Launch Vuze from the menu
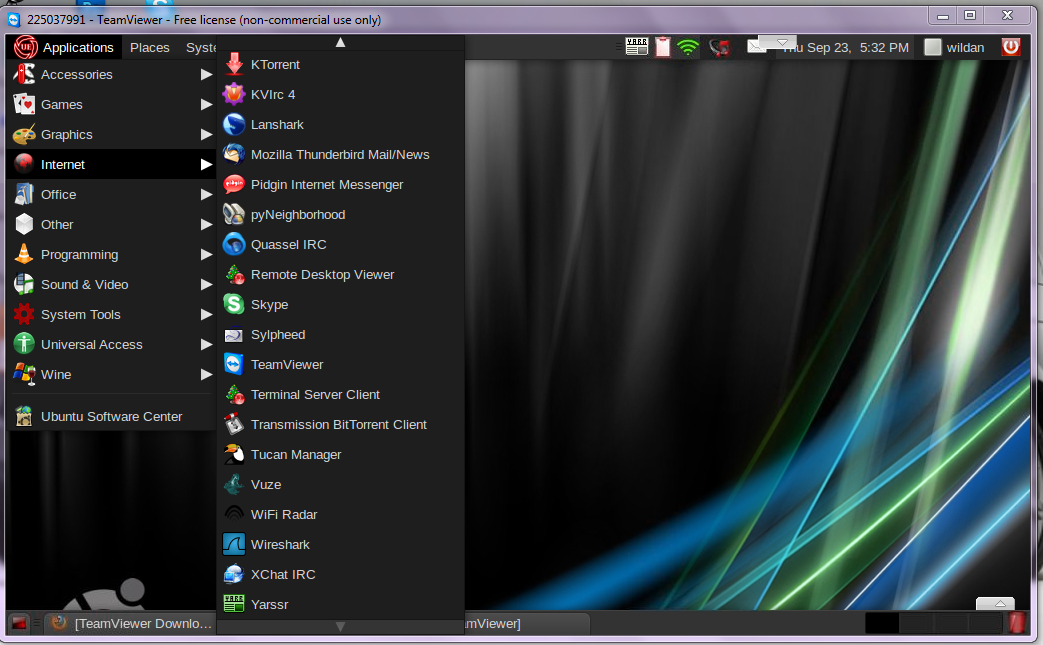This screenshot has width=1043, height=645. click(x=340, y=484)
